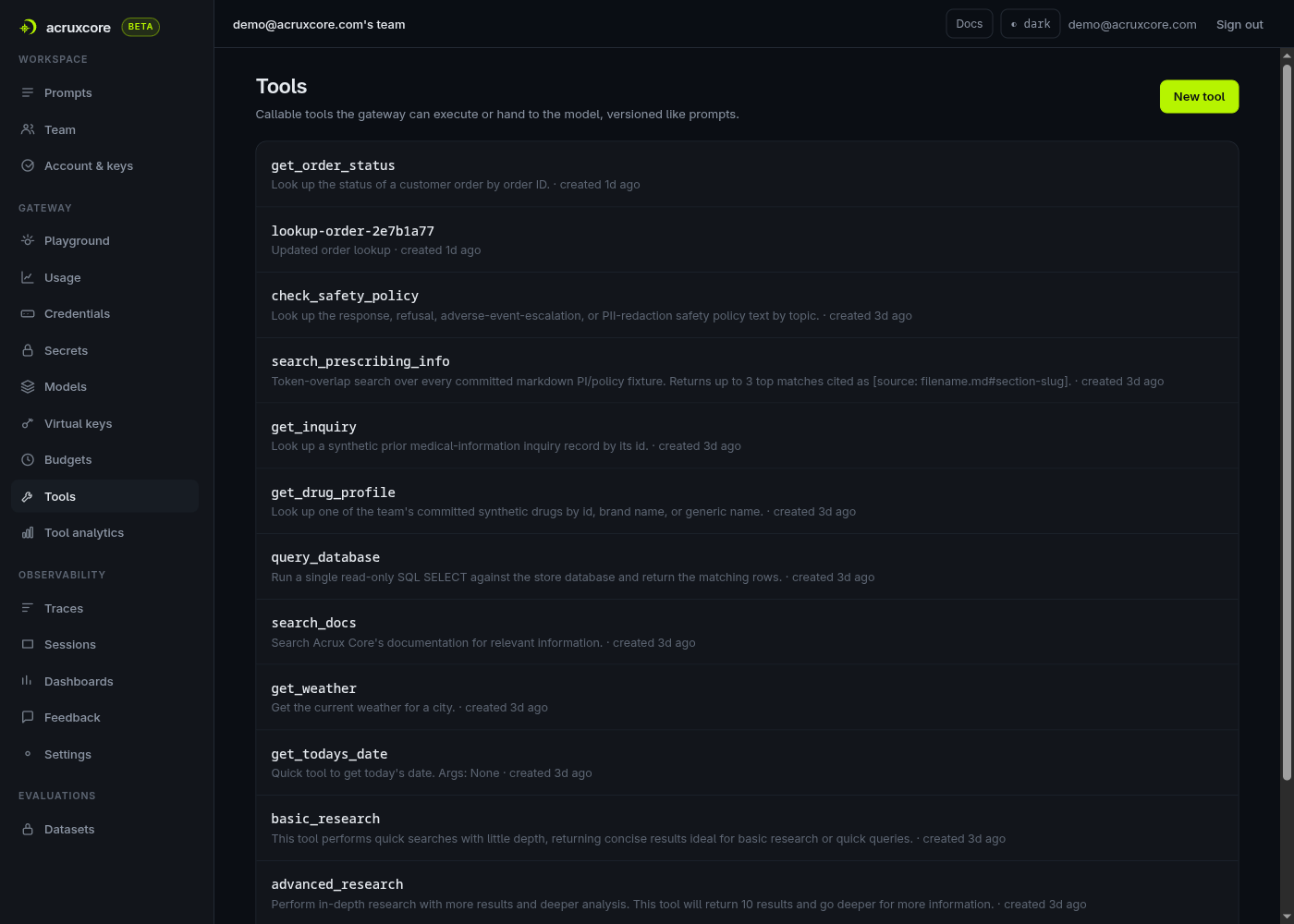Image resolution: width=1294 pixels, height=924 pixels.
Task: Click Sign out
Action: pyautogui.click(x=1239, y=25)
